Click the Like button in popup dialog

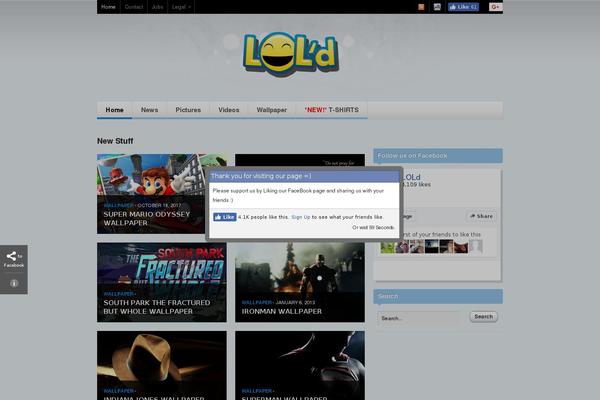pos(225,217)
